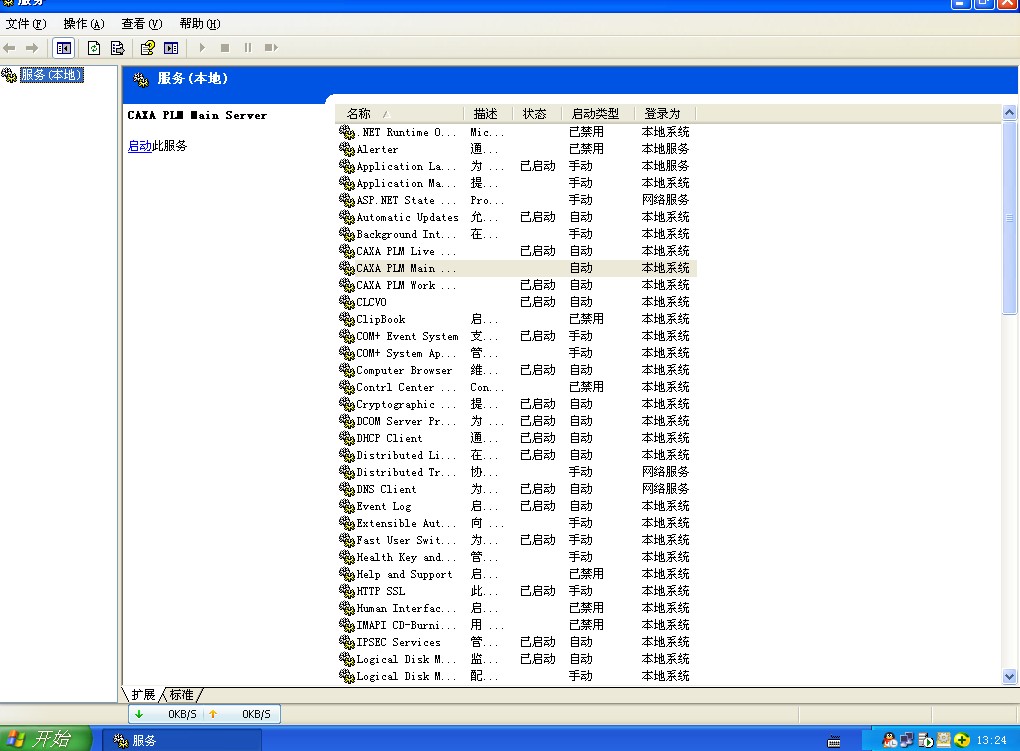Select 服务(本地) in the left tree
The image size is (1020, 751).
tap(51, 75)
